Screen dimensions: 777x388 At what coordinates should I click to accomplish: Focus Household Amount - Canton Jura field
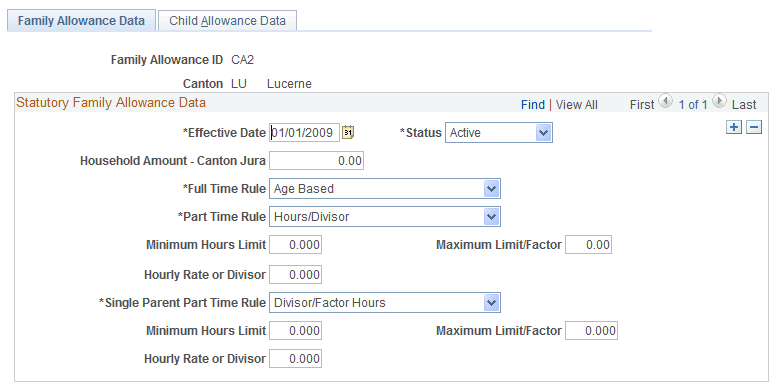tap(316, 161)
